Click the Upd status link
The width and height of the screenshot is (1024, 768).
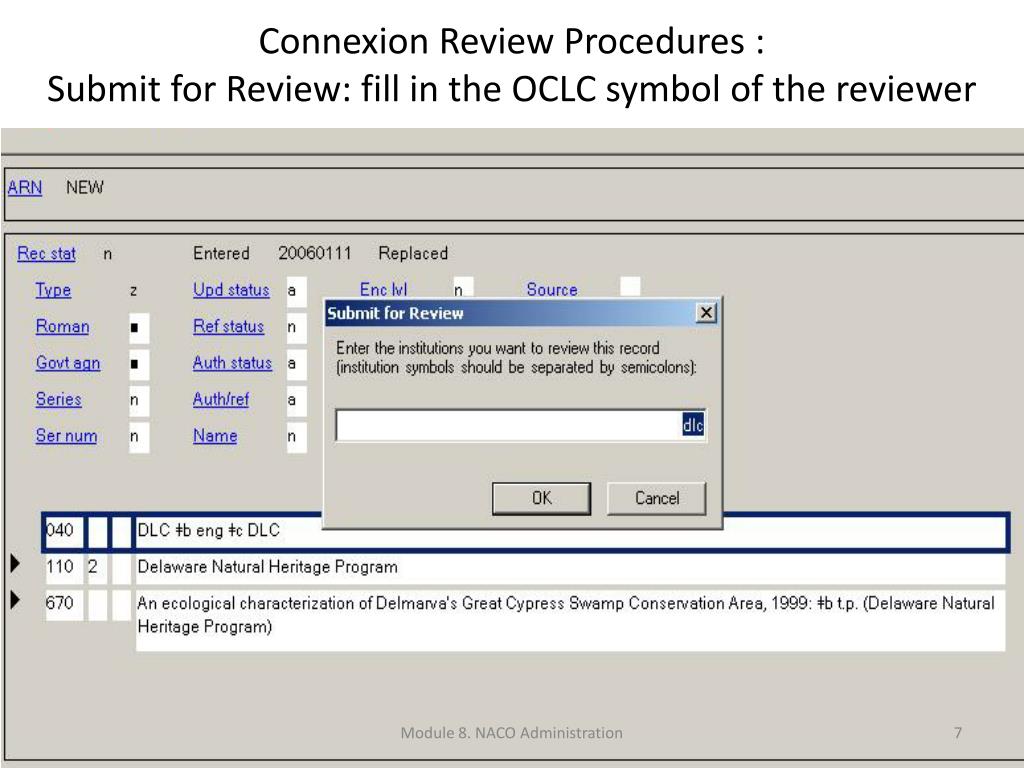coord(231,290)
